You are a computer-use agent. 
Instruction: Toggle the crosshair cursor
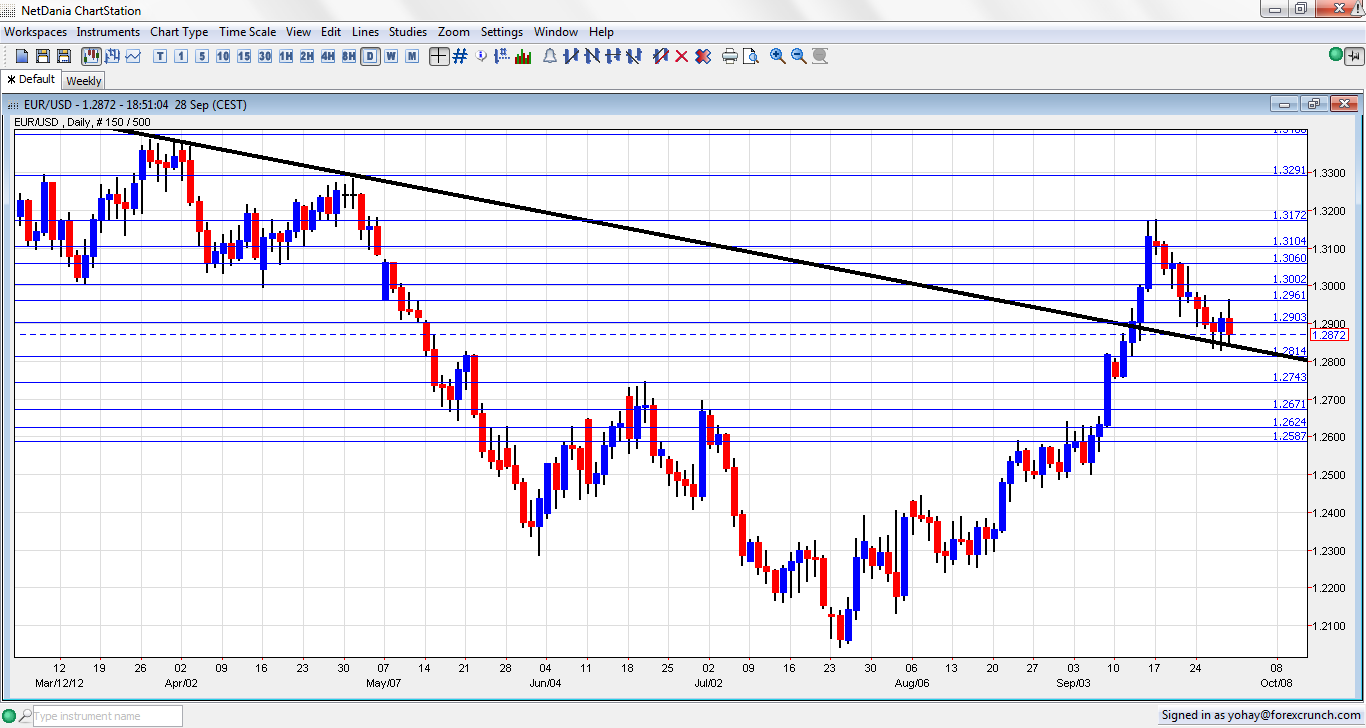[x=438, y=56]
